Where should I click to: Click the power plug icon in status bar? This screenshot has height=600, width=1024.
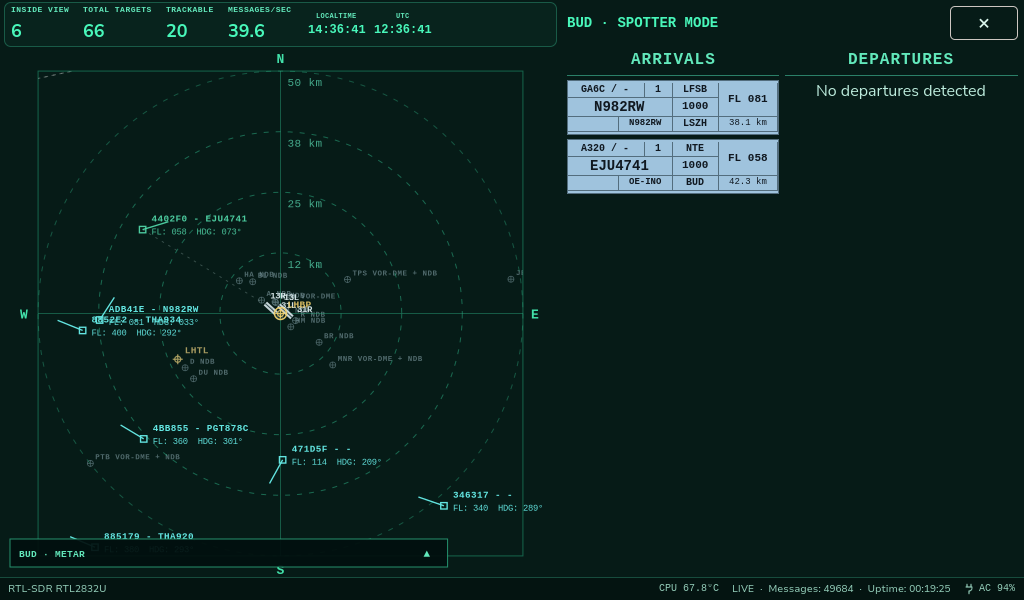pos(968,588)
